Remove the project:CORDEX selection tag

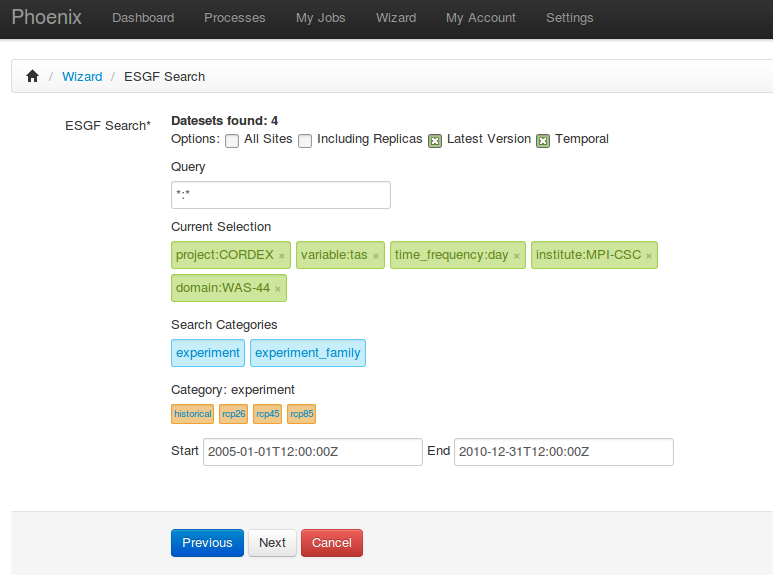click(x=281, y=256)
